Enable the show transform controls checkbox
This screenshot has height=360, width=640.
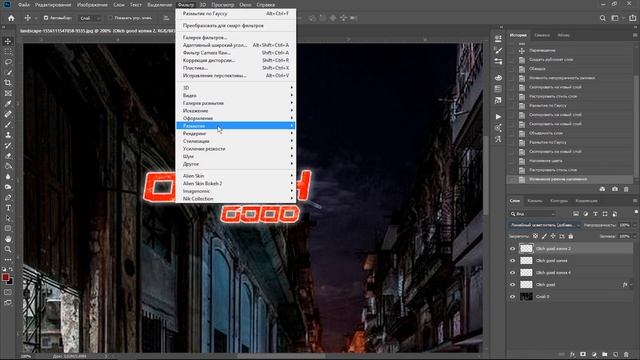[x=110, y=18]
